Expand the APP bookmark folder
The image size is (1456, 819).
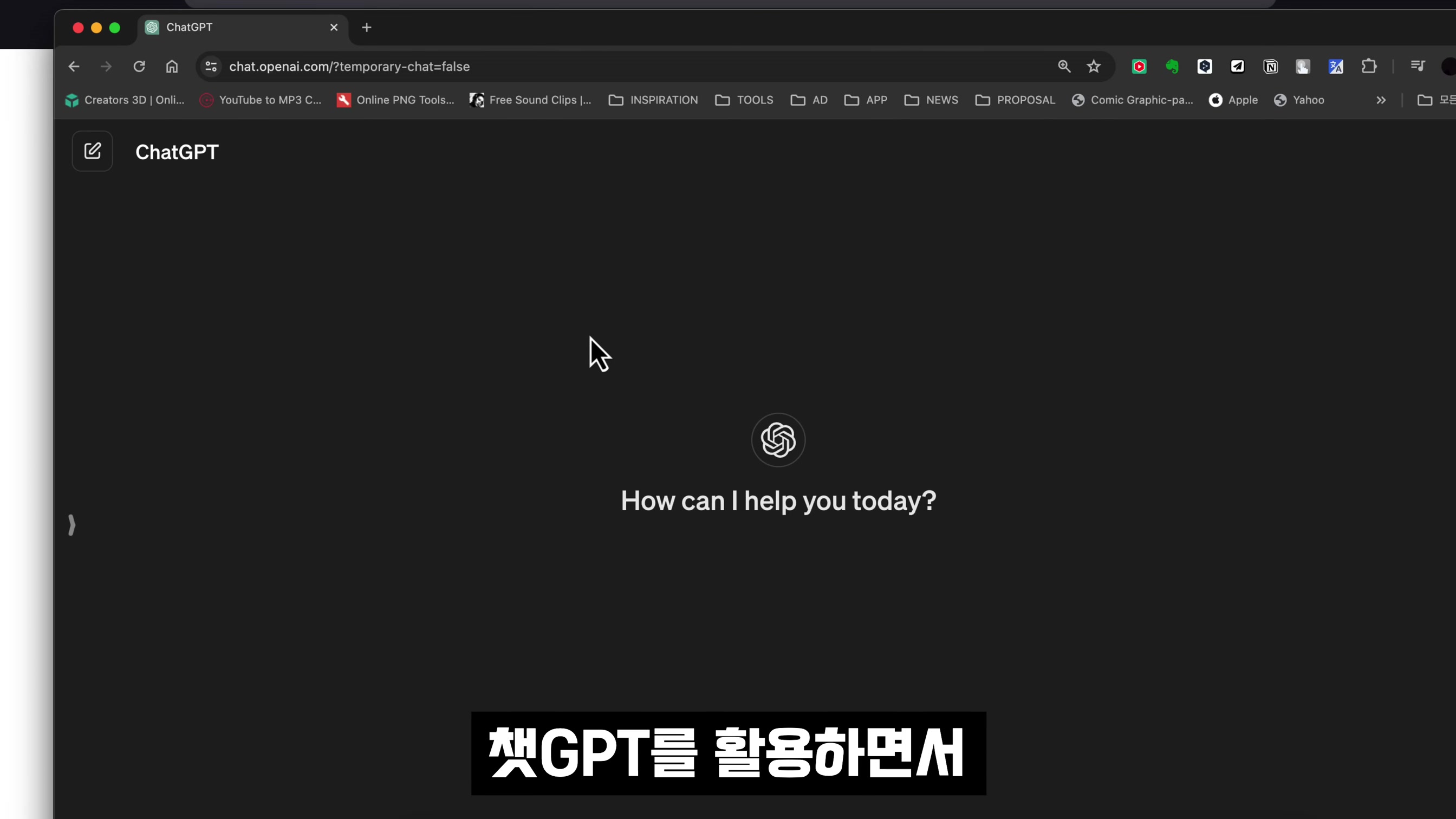tap(866, 100)
